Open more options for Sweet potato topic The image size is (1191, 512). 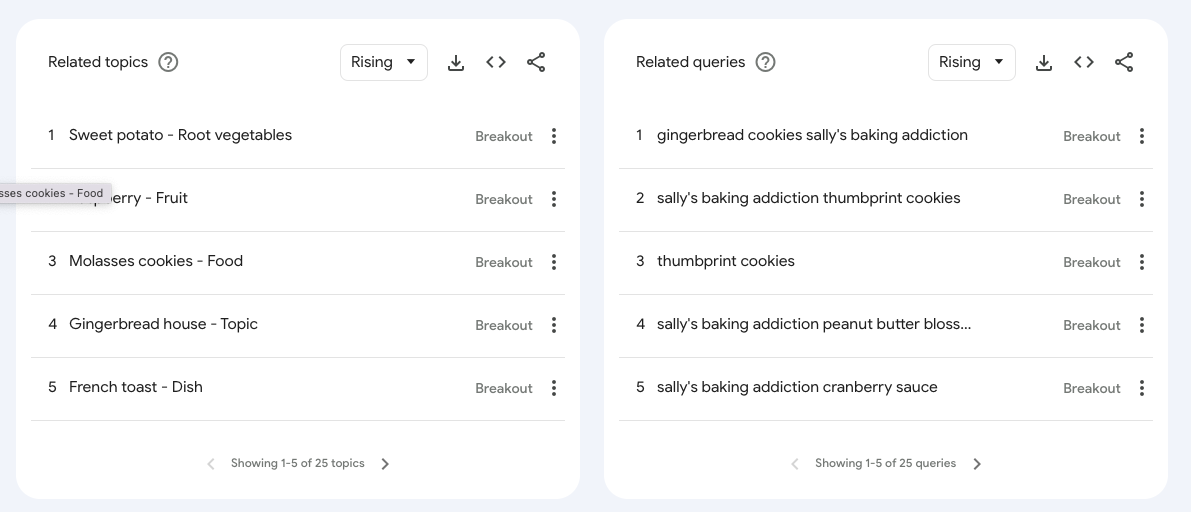[554, 136]
